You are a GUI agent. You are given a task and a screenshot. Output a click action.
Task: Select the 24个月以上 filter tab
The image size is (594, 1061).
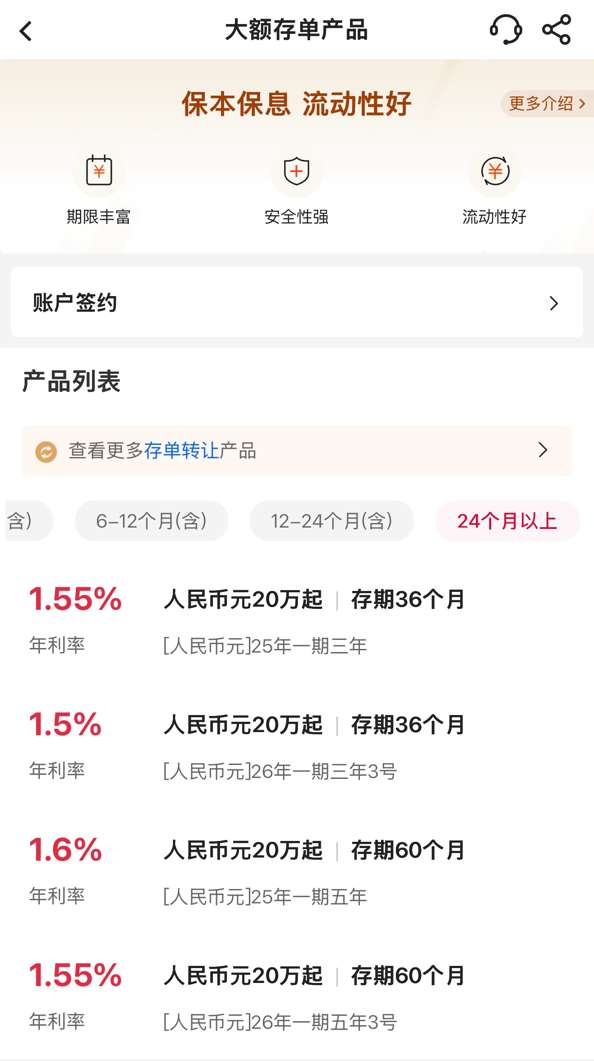(507, 521)
